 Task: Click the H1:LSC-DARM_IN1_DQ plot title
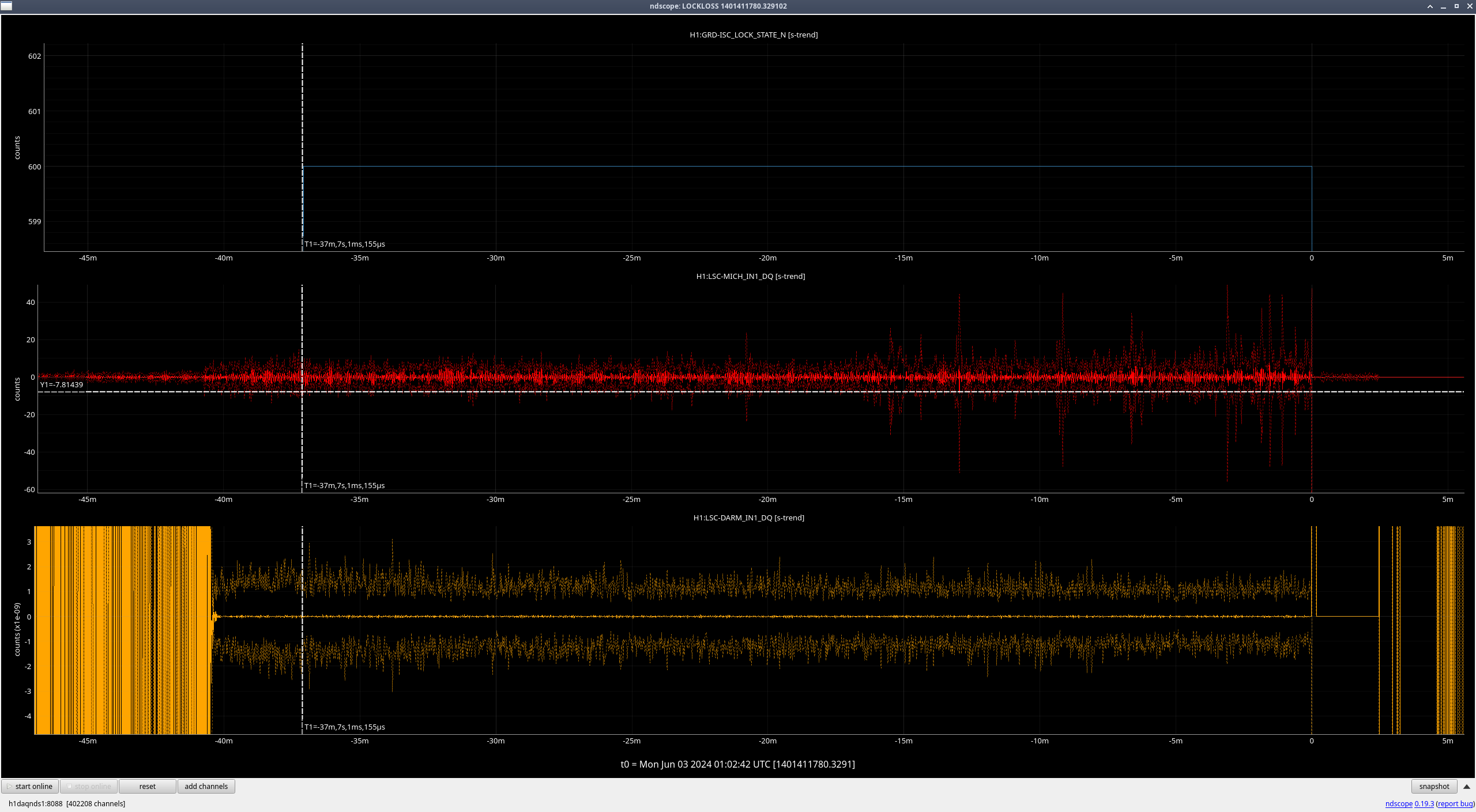748,518
